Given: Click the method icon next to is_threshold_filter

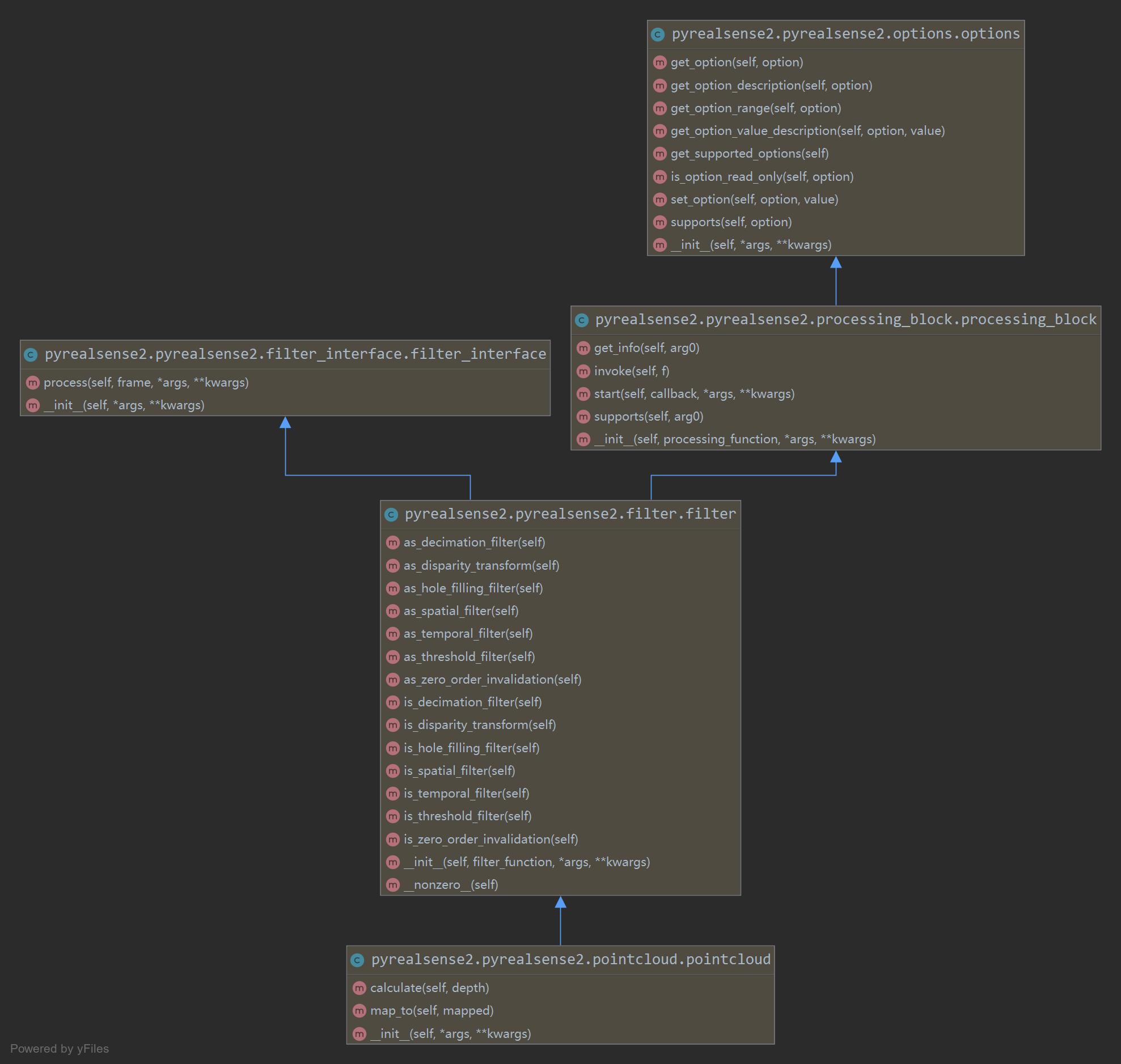Looking at the screenshot, I should pyautogui.click(x=392, y=816).
